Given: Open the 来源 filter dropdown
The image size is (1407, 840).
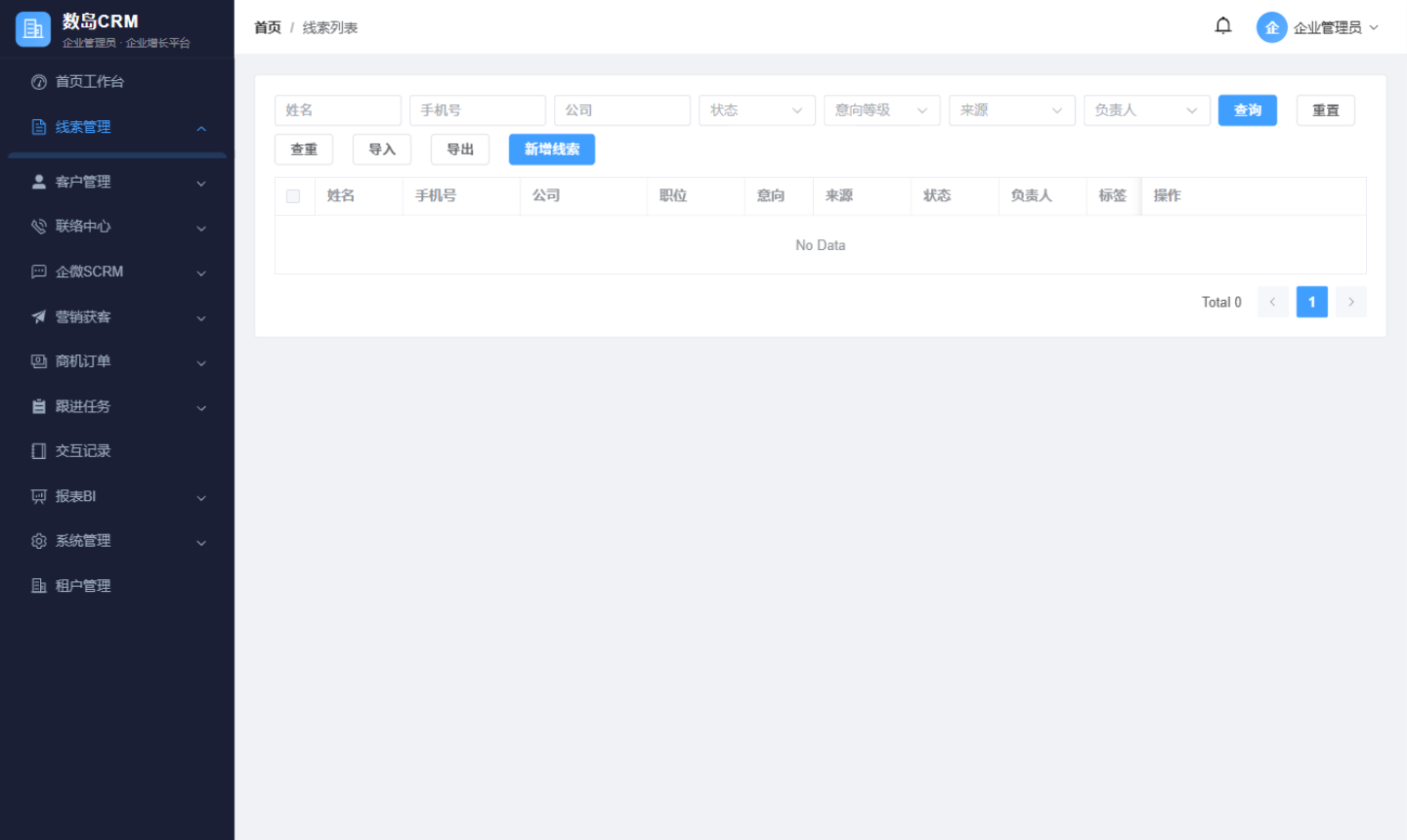Looking at the screenshot, I should (1012, 110).
